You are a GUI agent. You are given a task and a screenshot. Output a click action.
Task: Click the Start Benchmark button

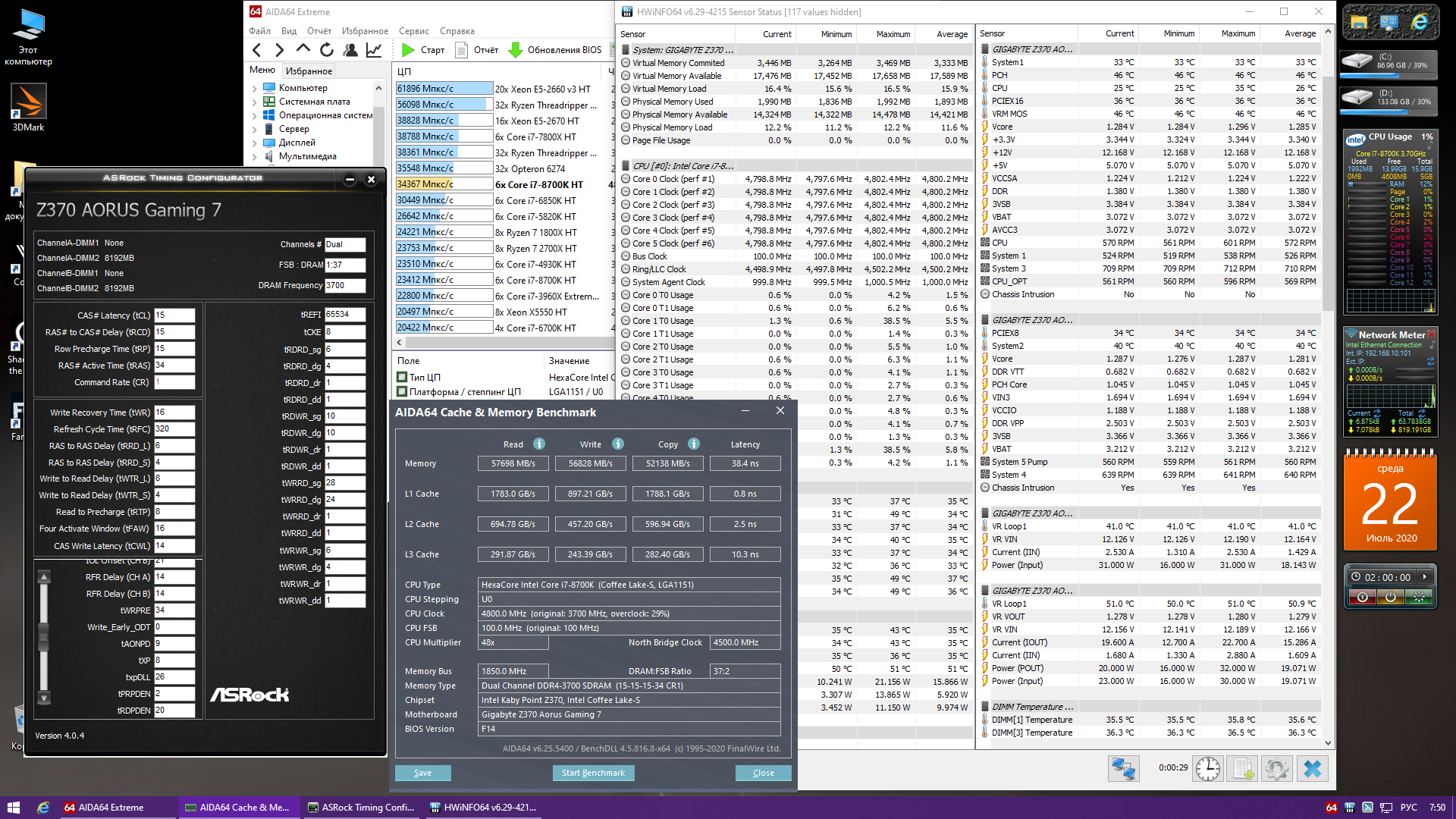[x=593, y=773]
